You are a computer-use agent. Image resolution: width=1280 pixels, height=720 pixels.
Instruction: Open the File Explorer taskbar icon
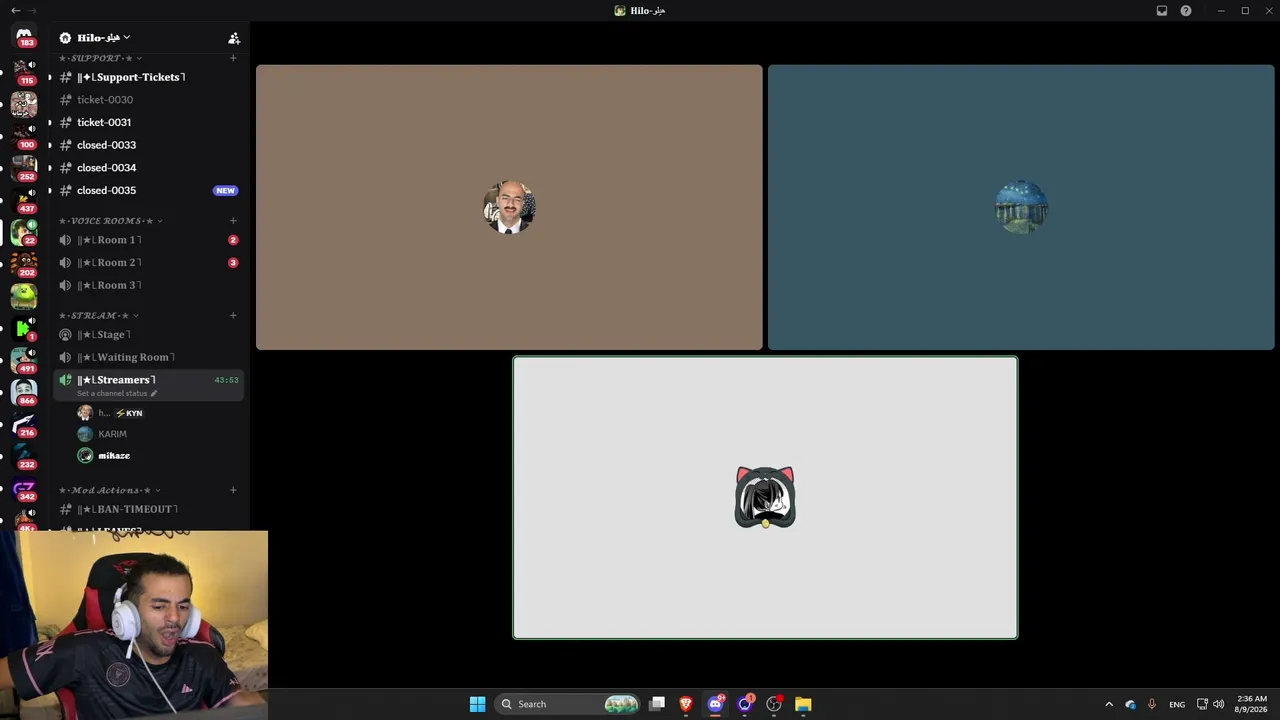point(803,704)
